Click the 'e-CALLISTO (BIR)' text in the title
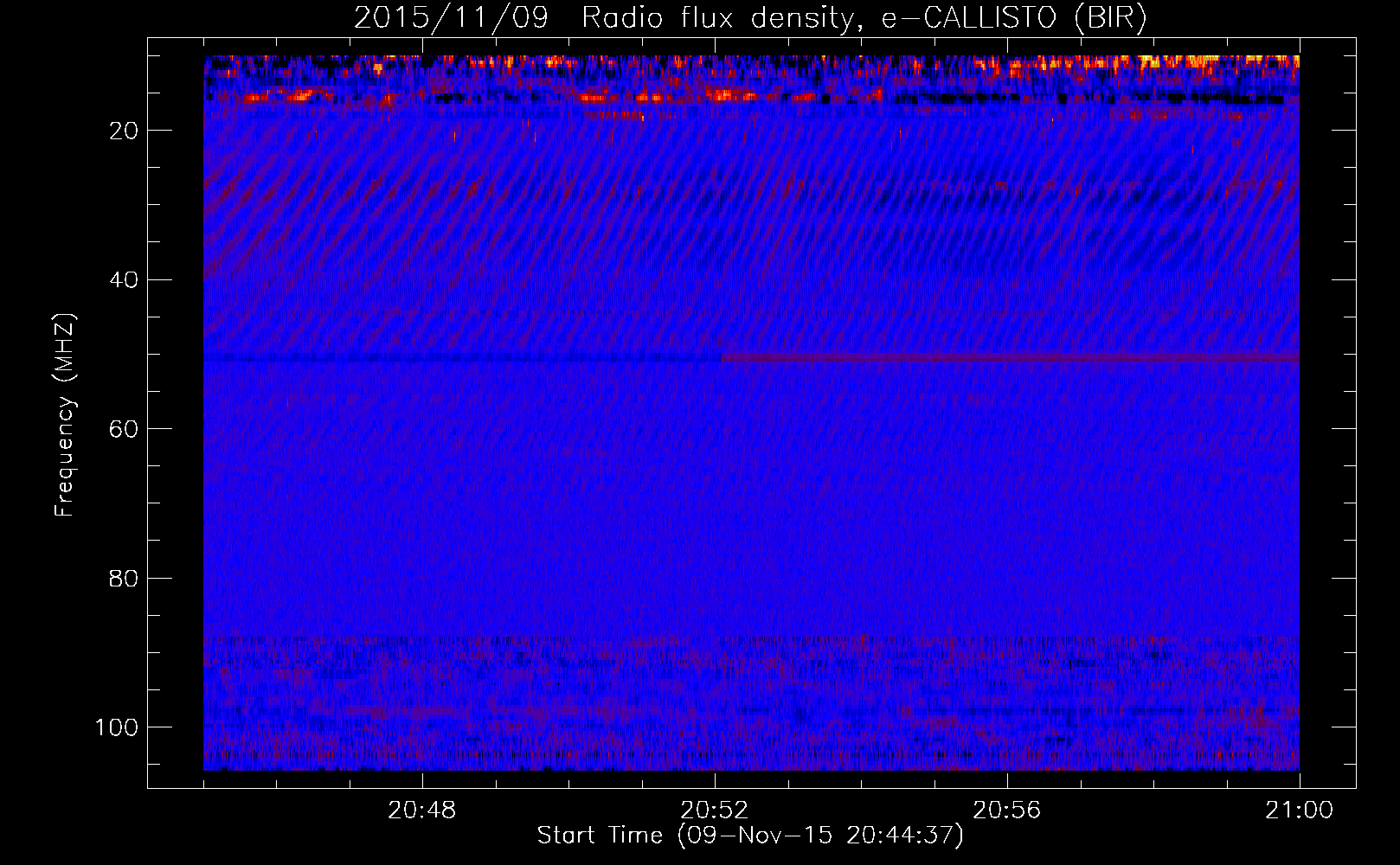 [1014, 17]
